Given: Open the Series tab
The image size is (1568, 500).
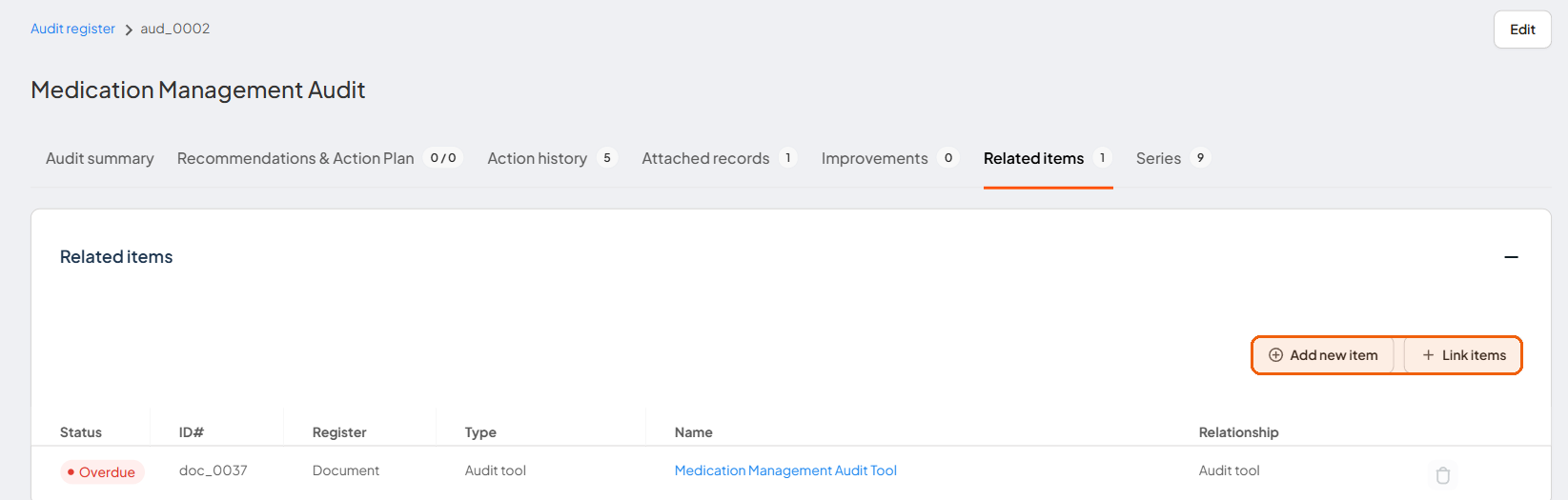Looking at the screenshot, I should [1172, 158].
